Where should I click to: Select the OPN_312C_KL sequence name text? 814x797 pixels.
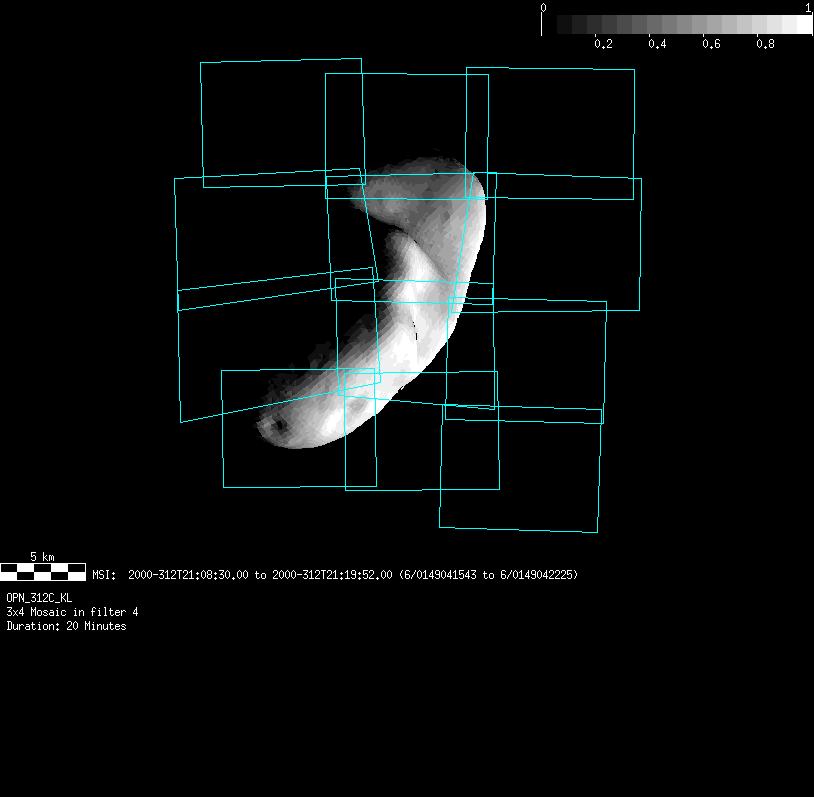click(x=39, y=597)
